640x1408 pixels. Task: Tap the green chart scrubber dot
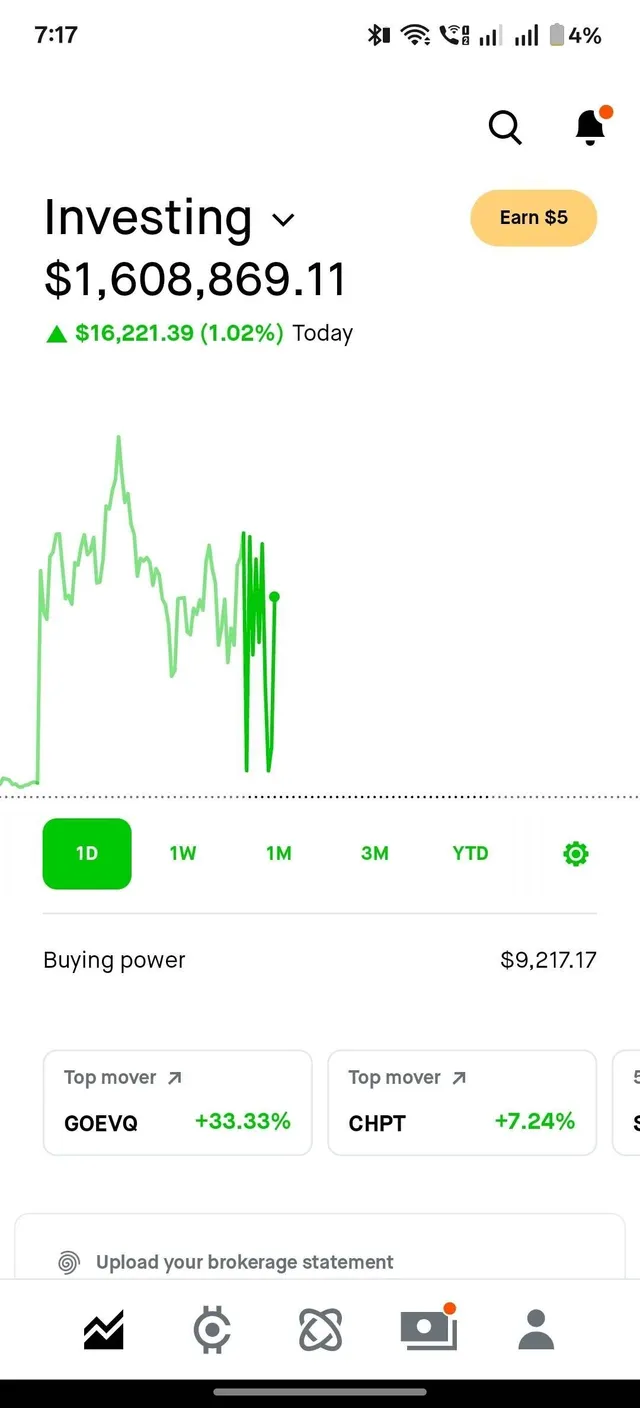[x=274, y=596]
